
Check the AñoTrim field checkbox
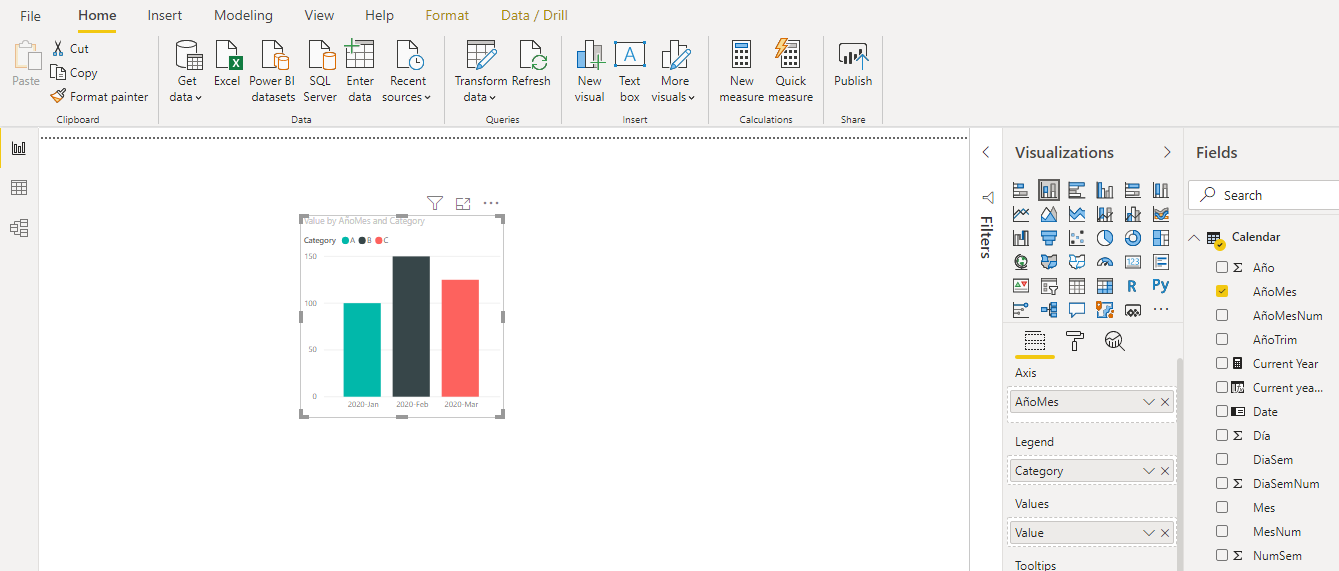click(1222, 339)
